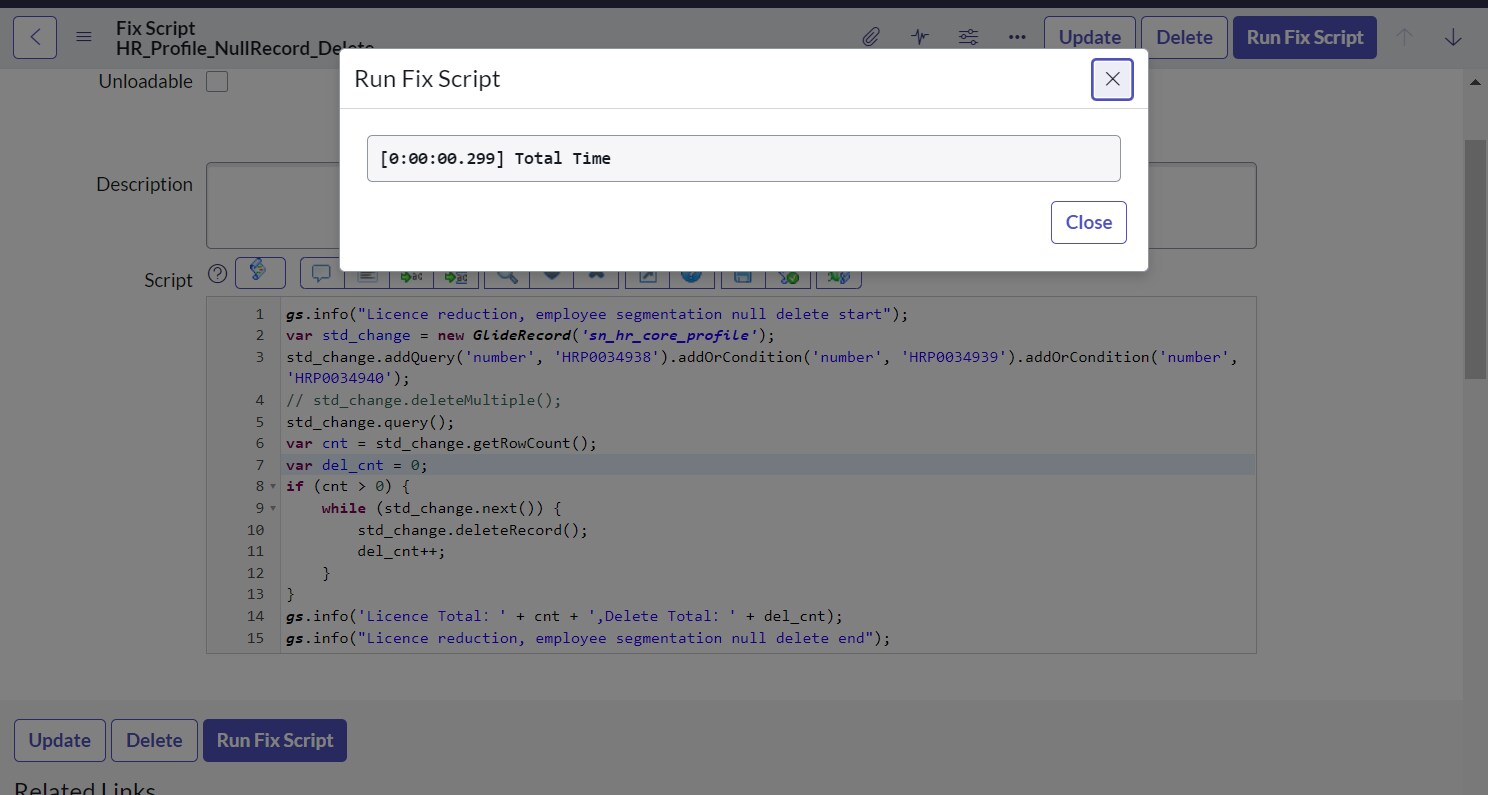Screen dimensions: 1488x795
Task: Click the bottom Run Fix Script button
Action: 275,741
